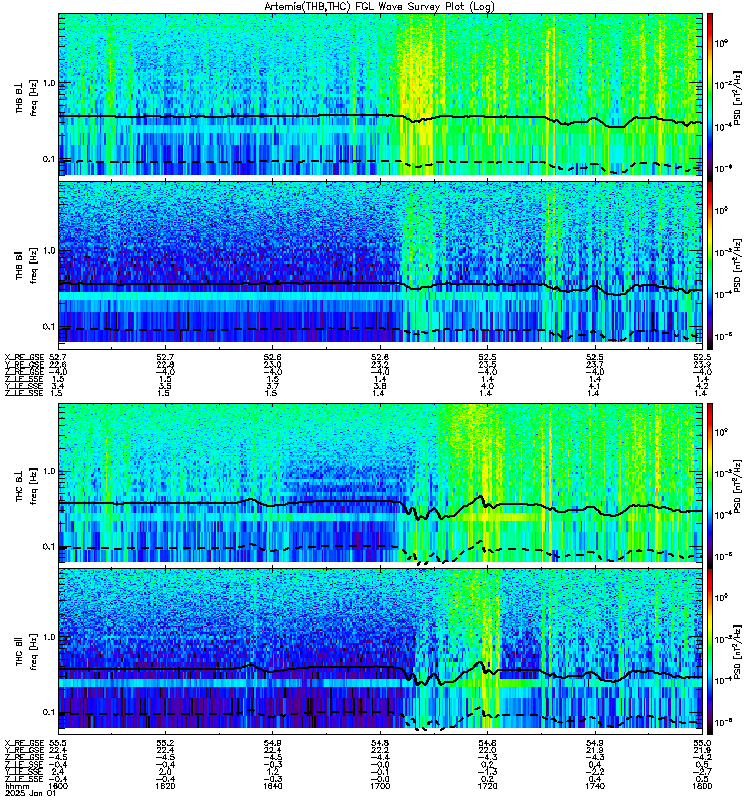Image resolution: width=750 pixels, height=800 pixels.
Task: Click the '10⁰' tick on the top THB color bar
Action: (722, 43)
